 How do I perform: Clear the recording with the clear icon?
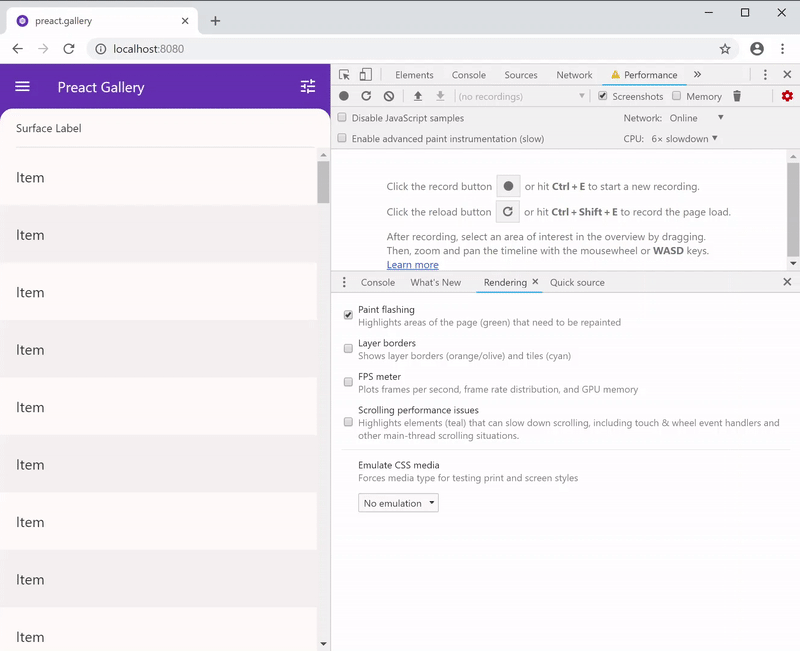tap(389, 96)
